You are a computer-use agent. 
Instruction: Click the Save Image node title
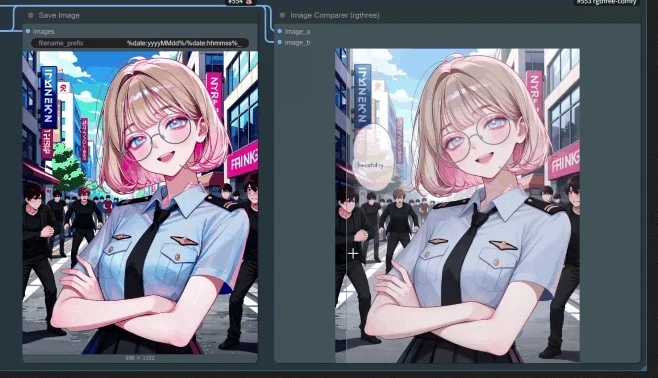[x=59, y=16]
